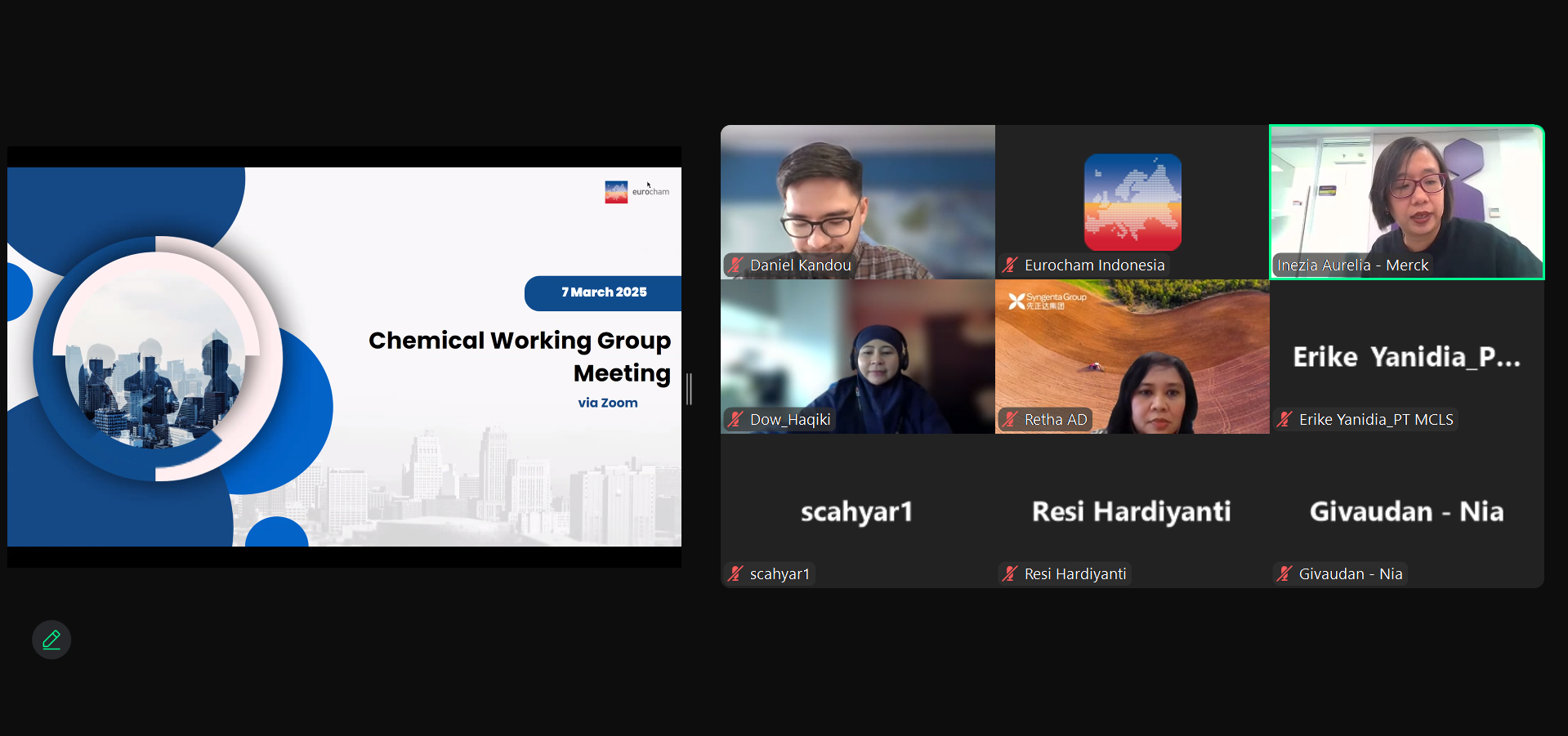Screen dimensions: 1568x736
Task: Click the green annotate pencil icon
Action: click(51, 640)
